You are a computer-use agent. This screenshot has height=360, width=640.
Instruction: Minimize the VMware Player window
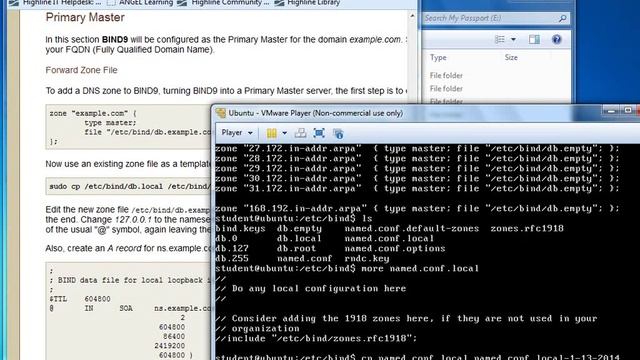[x=611, y=111]
